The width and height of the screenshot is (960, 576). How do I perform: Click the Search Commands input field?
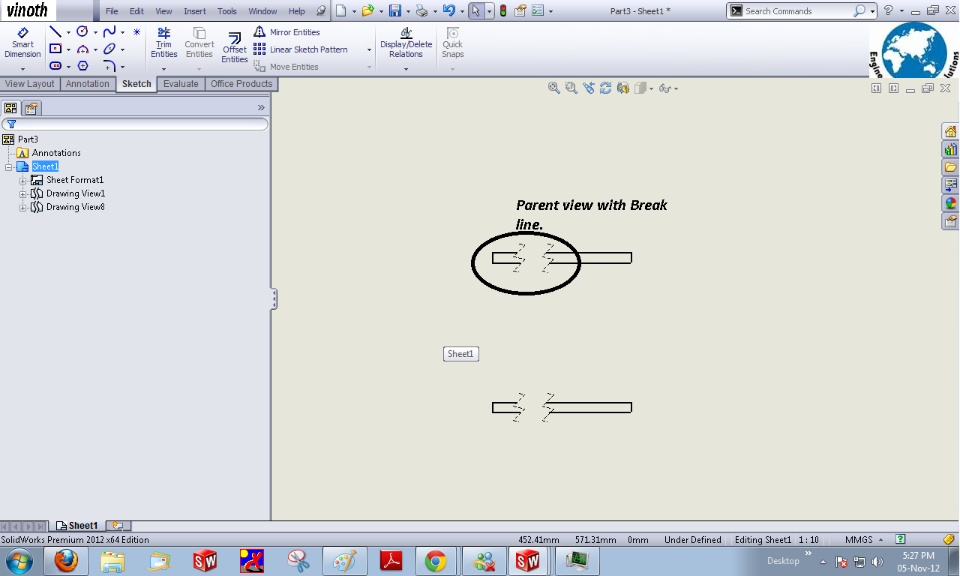tap(798, 11)
